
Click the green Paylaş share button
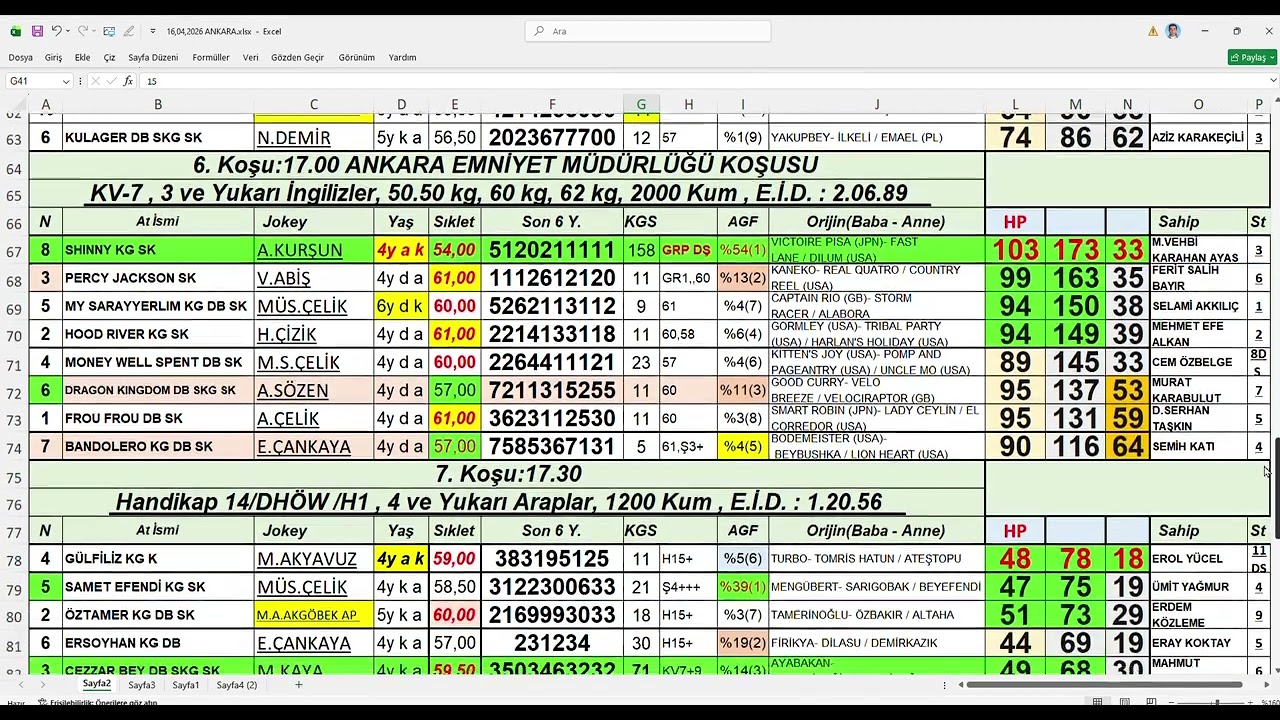(x=1251, y=57)
